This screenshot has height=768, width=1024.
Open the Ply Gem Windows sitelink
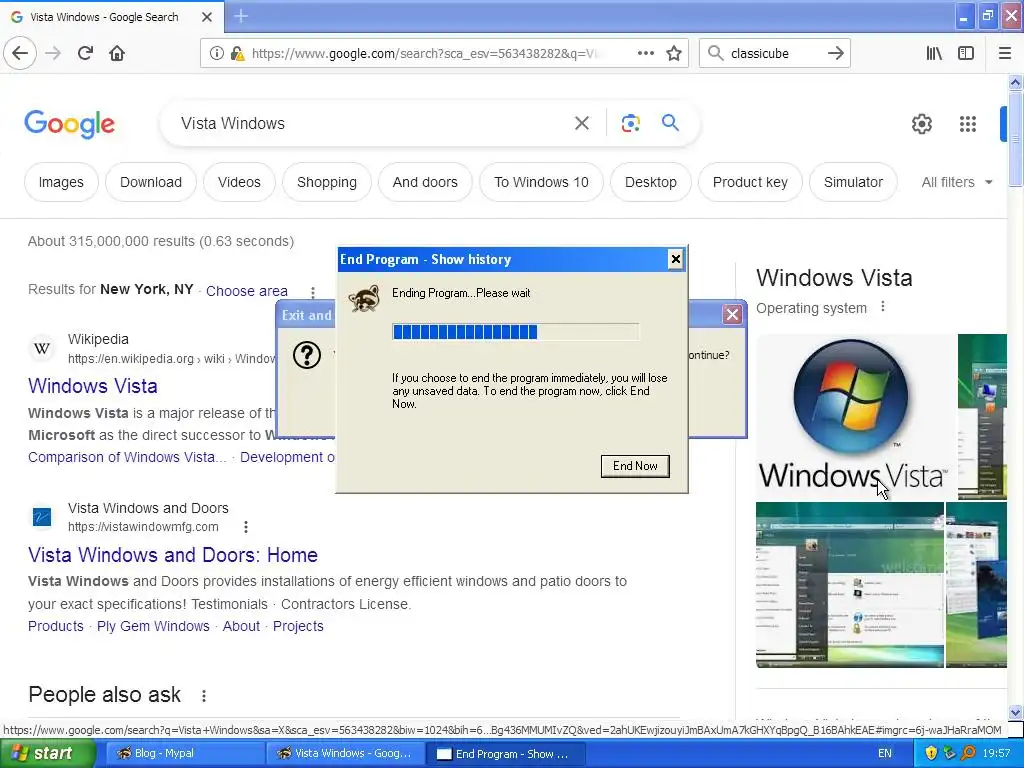153,626
